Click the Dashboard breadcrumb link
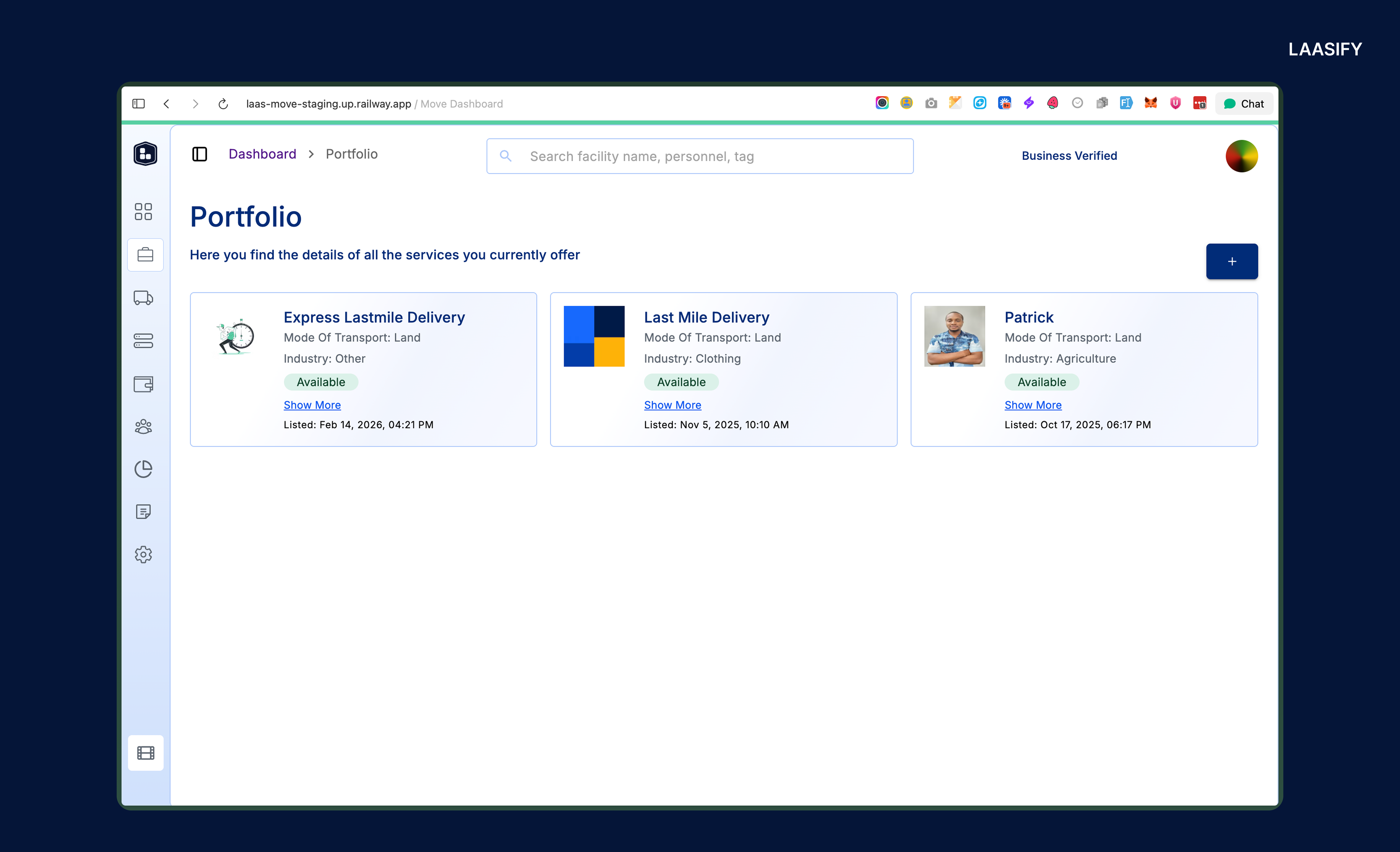The image size is (1400, 852). [x=262, y=154]
